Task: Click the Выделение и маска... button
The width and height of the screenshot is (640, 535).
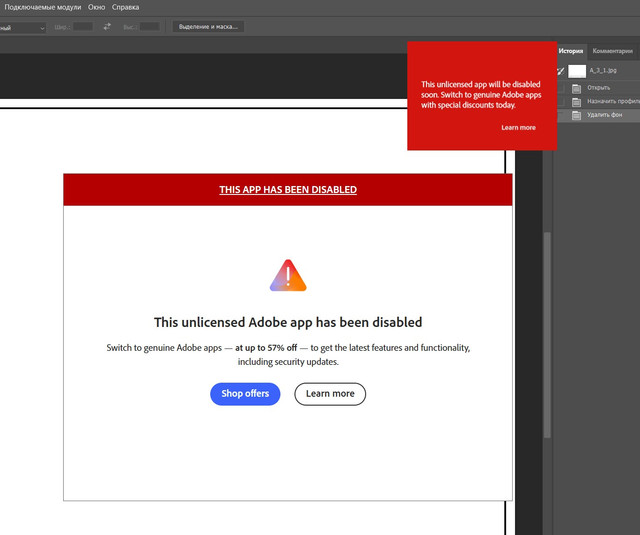Action: (x=208, y=27)
